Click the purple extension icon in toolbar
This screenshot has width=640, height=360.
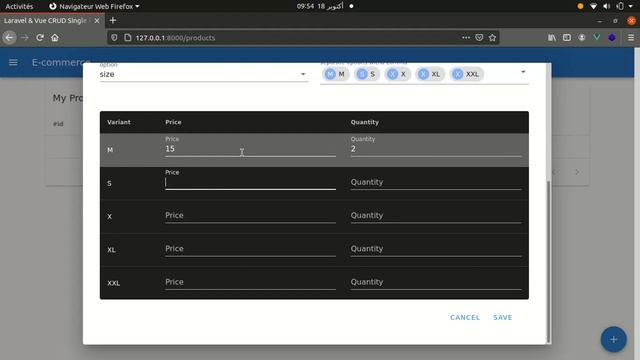pos(612,38)
